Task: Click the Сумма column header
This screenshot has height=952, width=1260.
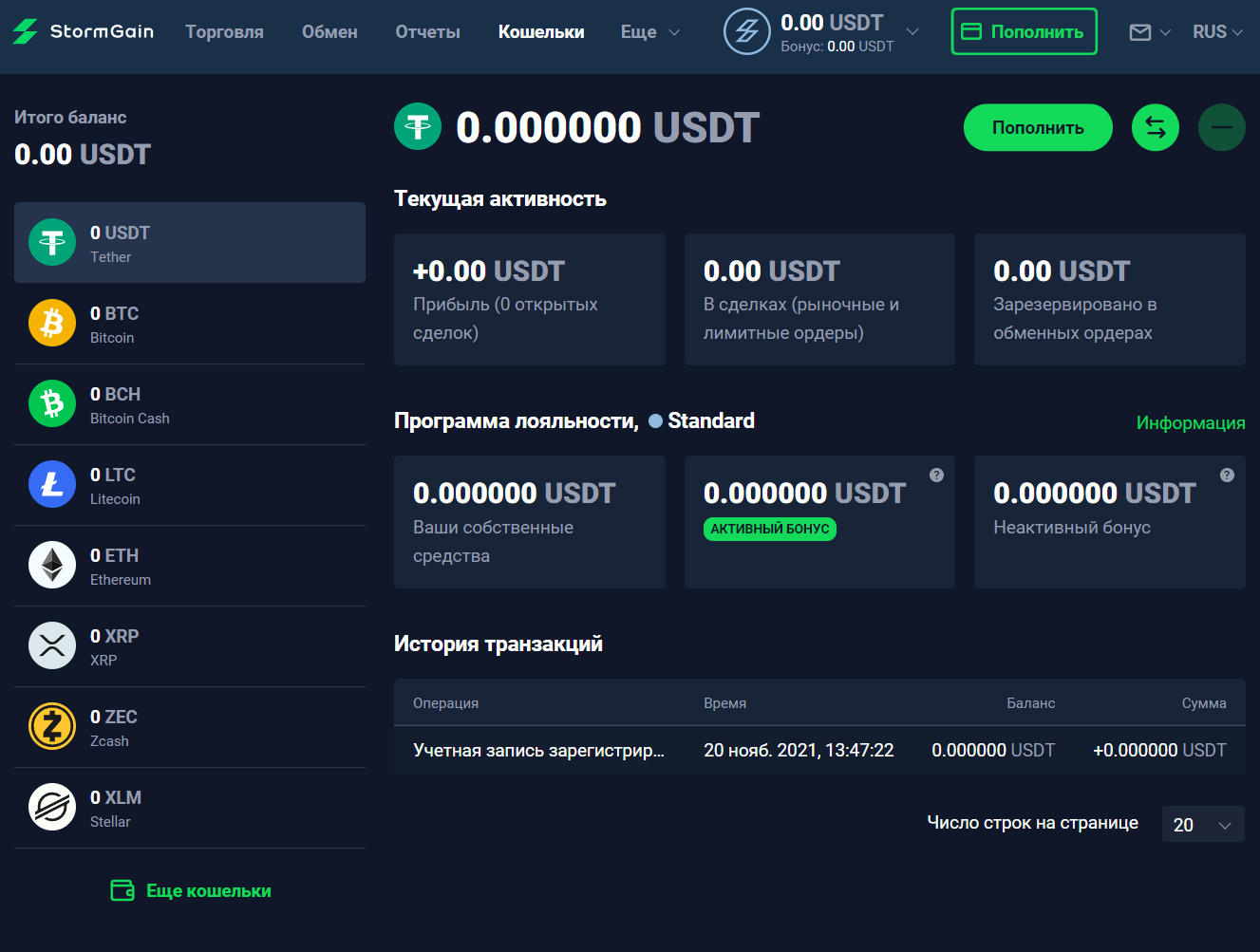Action: [1204, 703]
